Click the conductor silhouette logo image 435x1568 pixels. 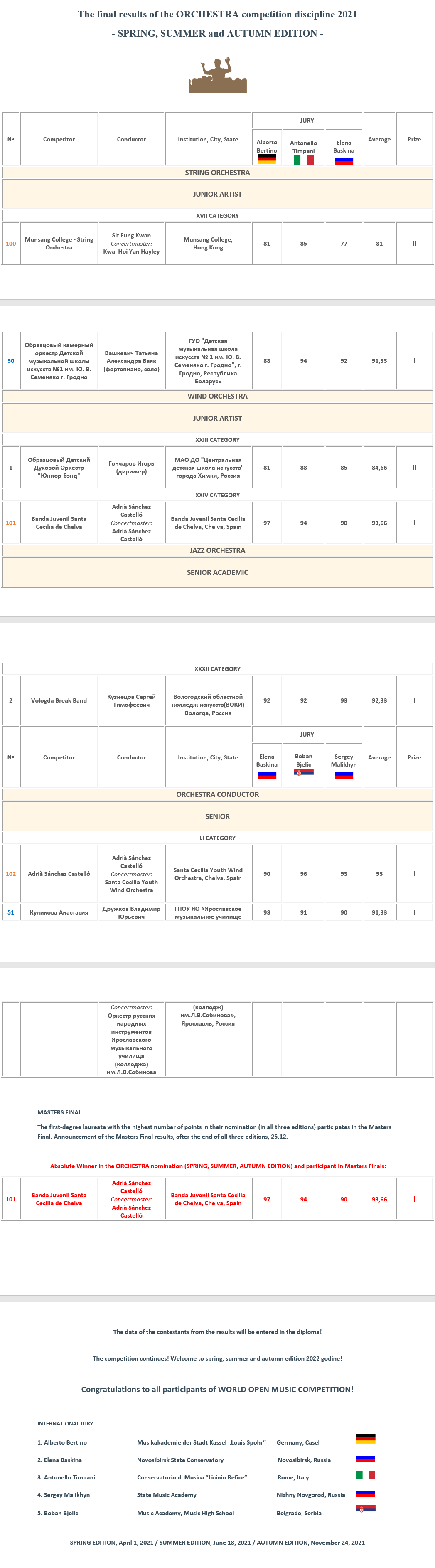pos(217,76)
